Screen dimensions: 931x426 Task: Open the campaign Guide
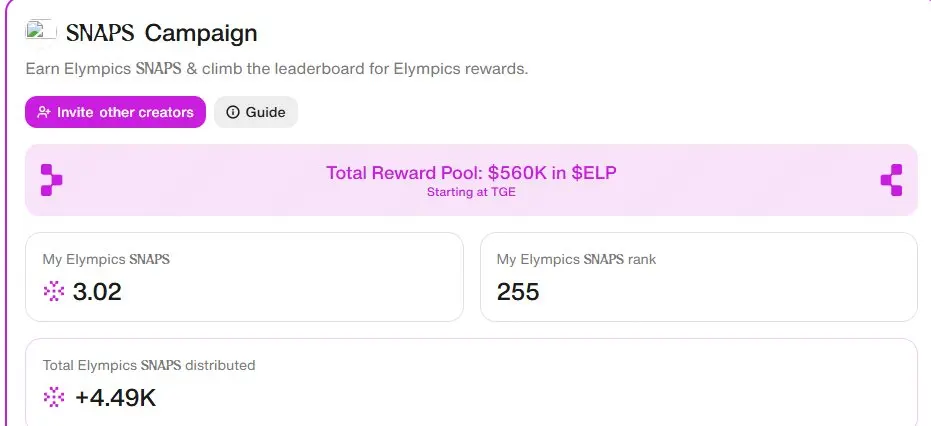(256, 112)
